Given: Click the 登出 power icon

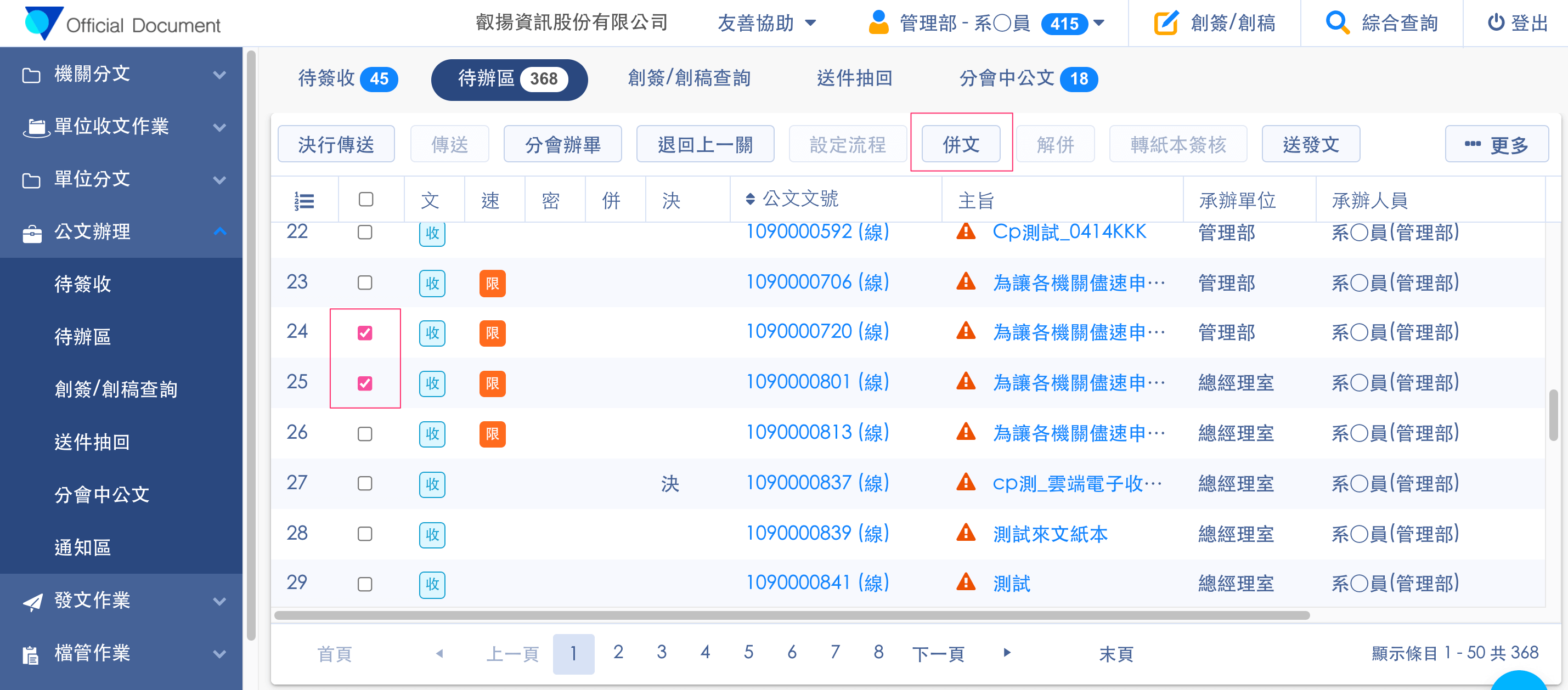Looking at the screenshot, I should pyautogui.click(x=1496, y=23).
